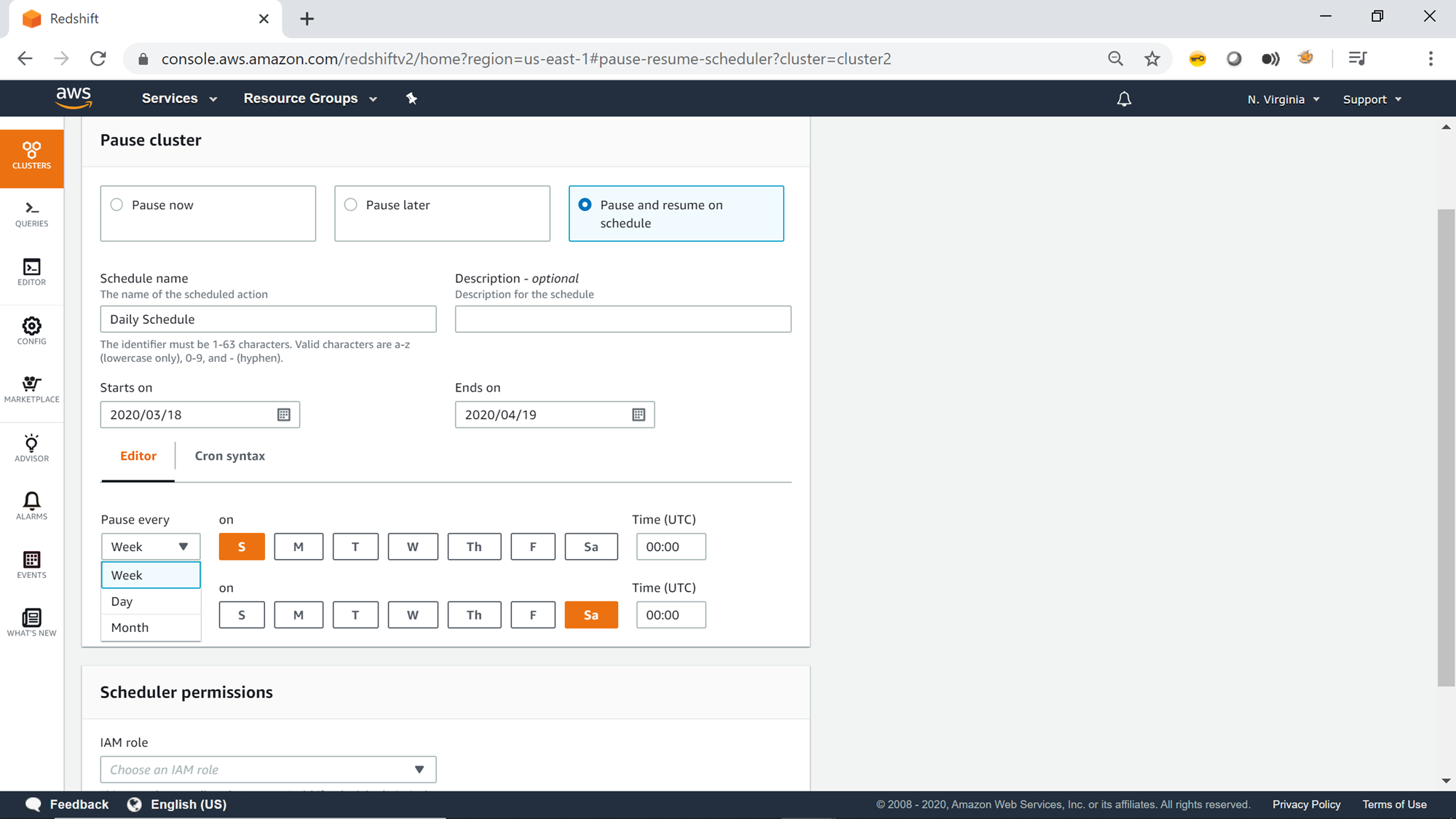Open the Alarms bell in the sidebar
The width and height of the screenshot is (1456, 819).
(31, 506)
